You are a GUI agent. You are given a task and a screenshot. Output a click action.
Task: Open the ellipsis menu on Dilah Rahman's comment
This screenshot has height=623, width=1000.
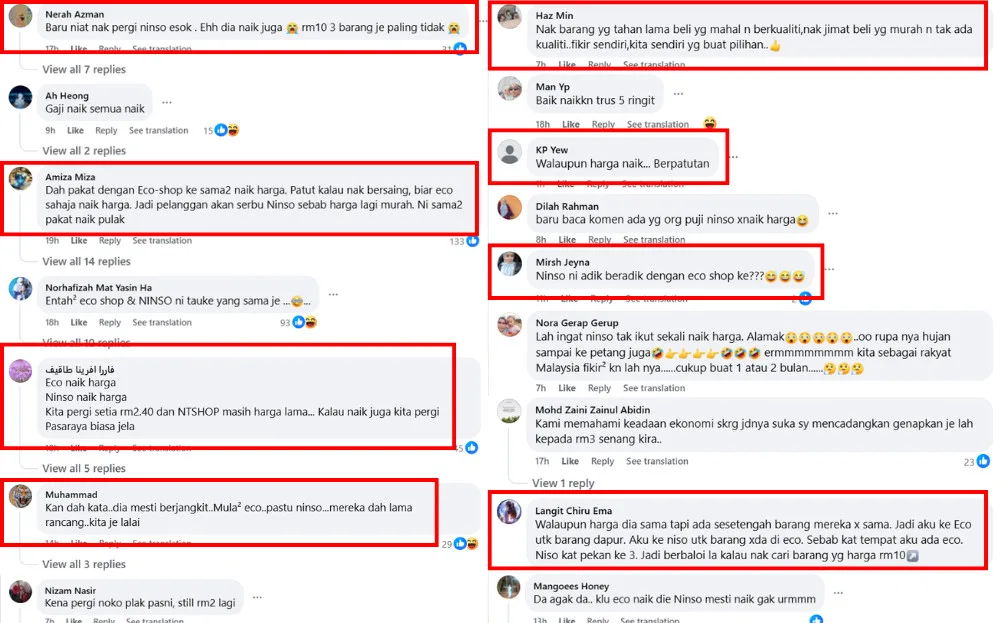(832, 213)
